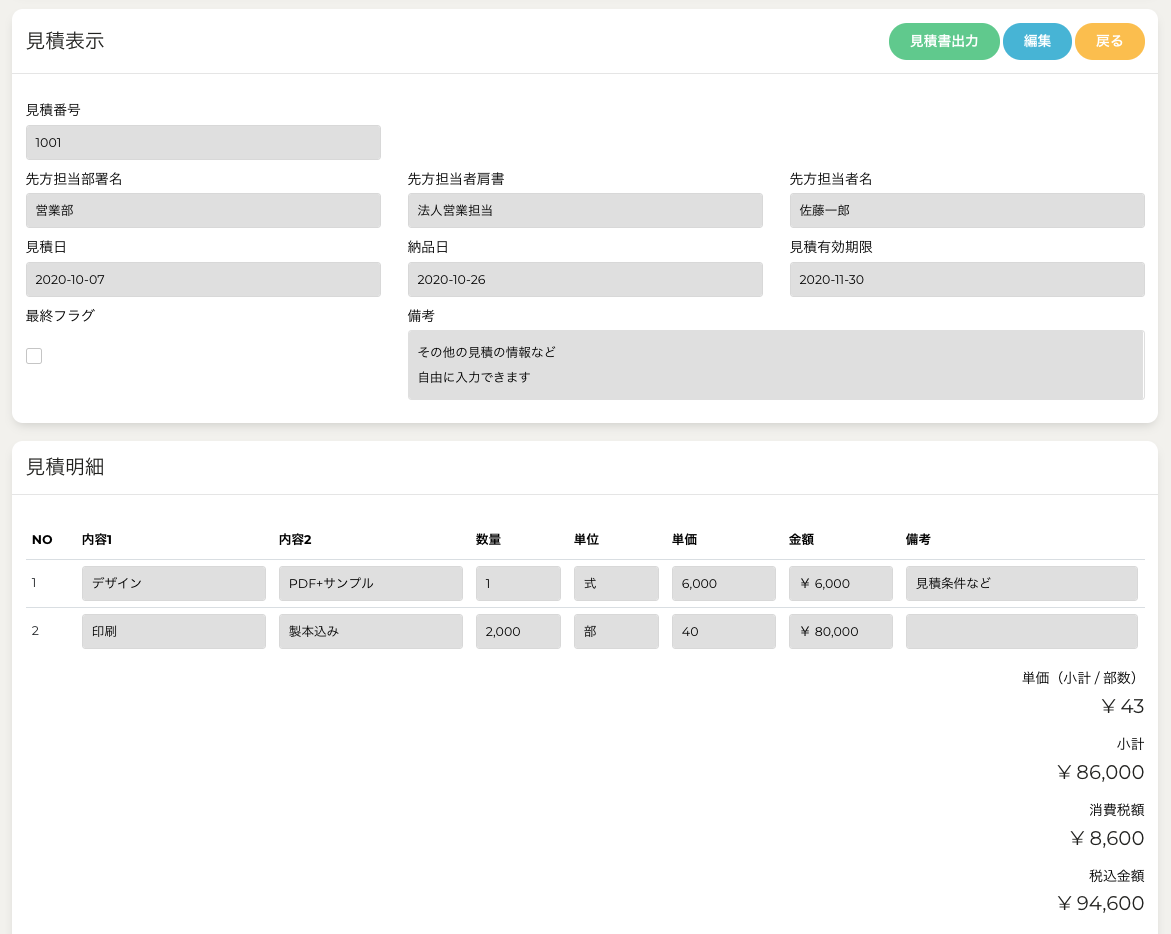Click the 最終フラグ label
The image size is (1171, 934).
coord(60,316)
